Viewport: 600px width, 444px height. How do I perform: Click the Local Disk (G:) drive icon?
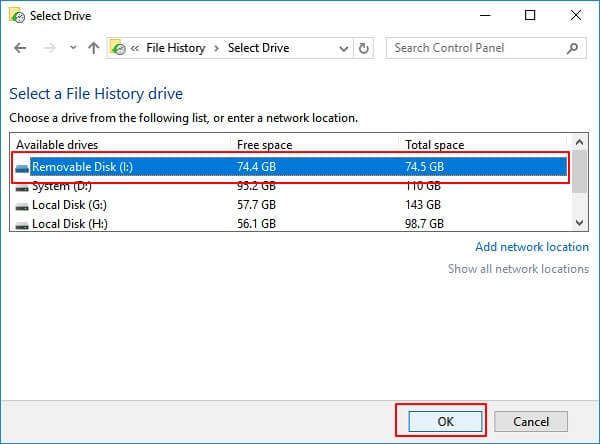tap(22, 205)
